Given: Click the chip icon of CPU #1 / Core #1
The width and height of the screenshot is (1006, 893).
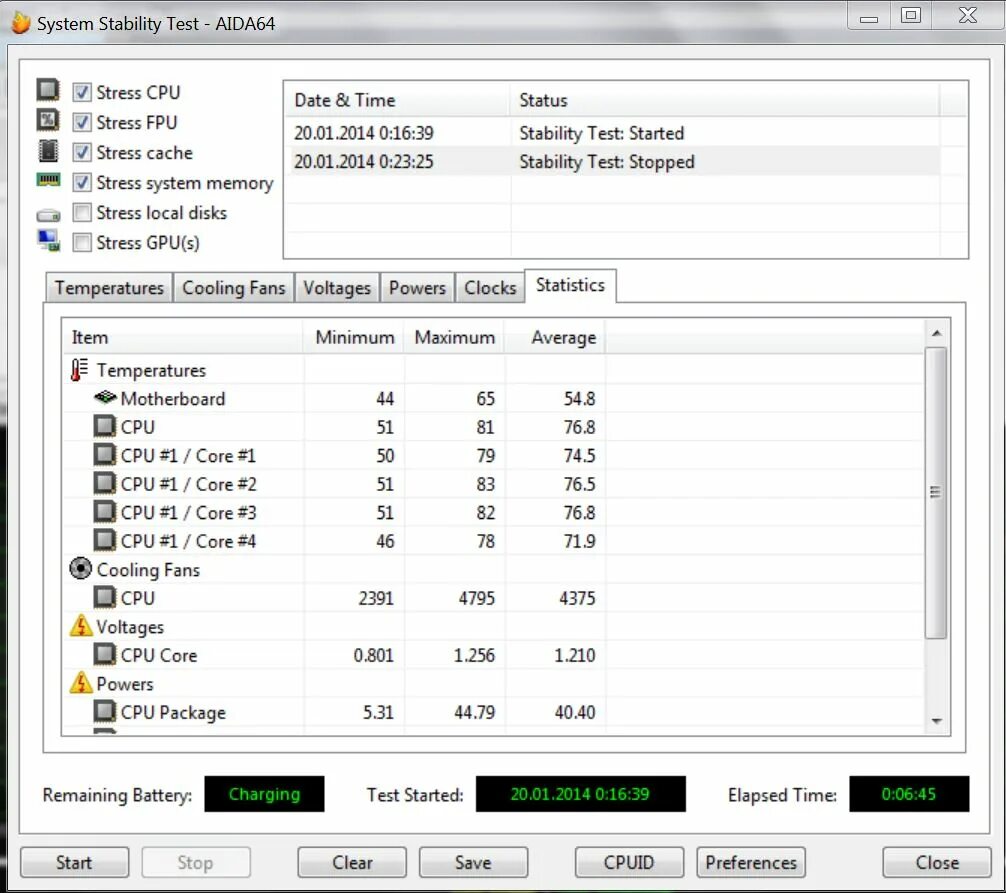Looking at the screenshot, I should point(105,455).
